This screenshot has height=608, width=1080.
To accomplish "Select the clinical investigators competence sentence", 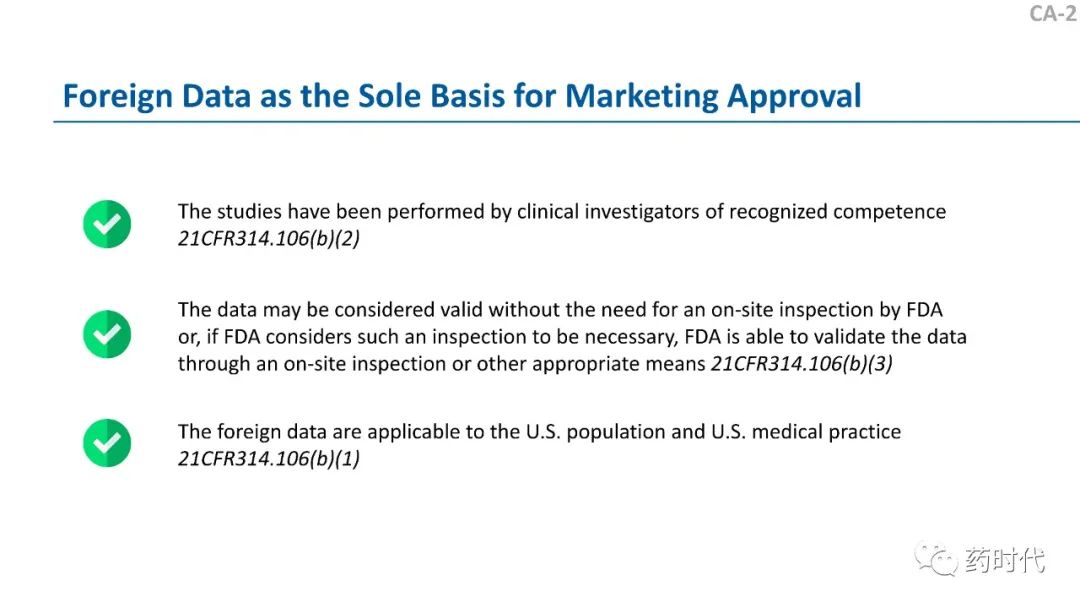I will (562, 211).
